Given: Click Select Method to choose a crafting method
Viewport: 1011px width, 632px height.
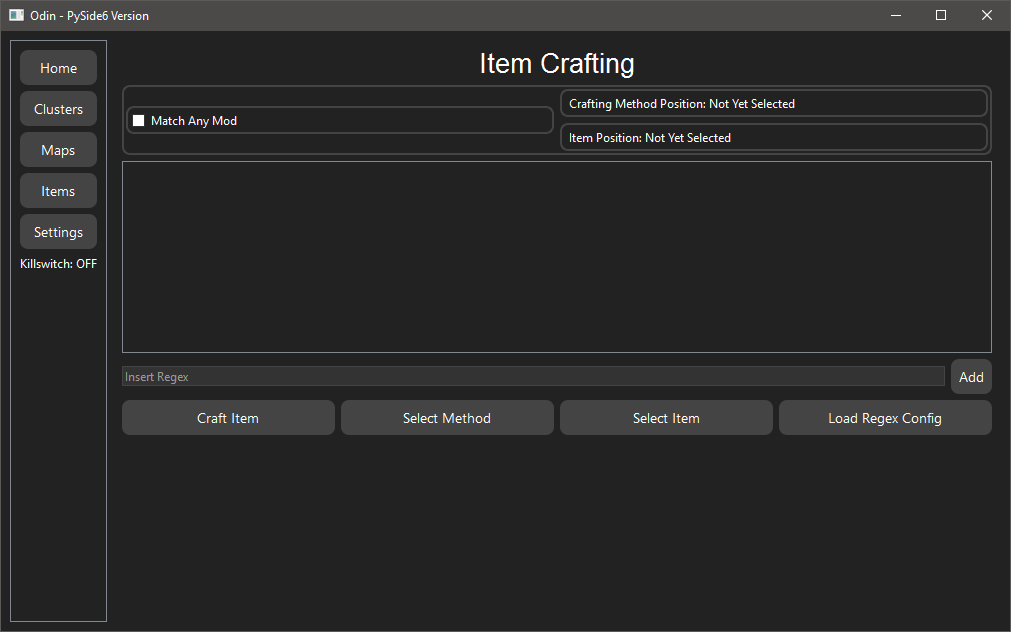Looking at the screenshot, I should [447, 417].
